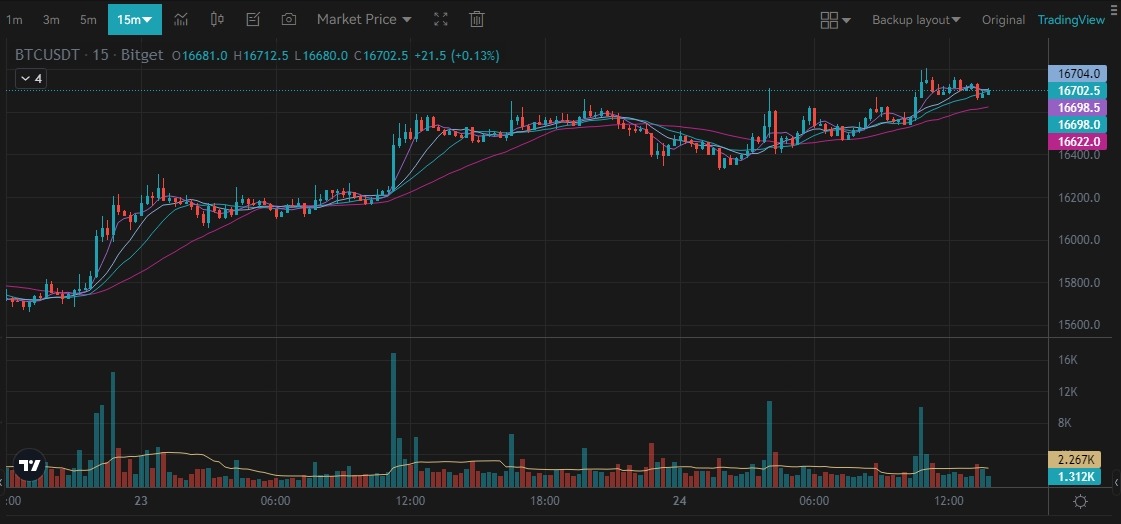
Task: Open the 15m timeframe dropdown
Action: [x=134, y=19]
